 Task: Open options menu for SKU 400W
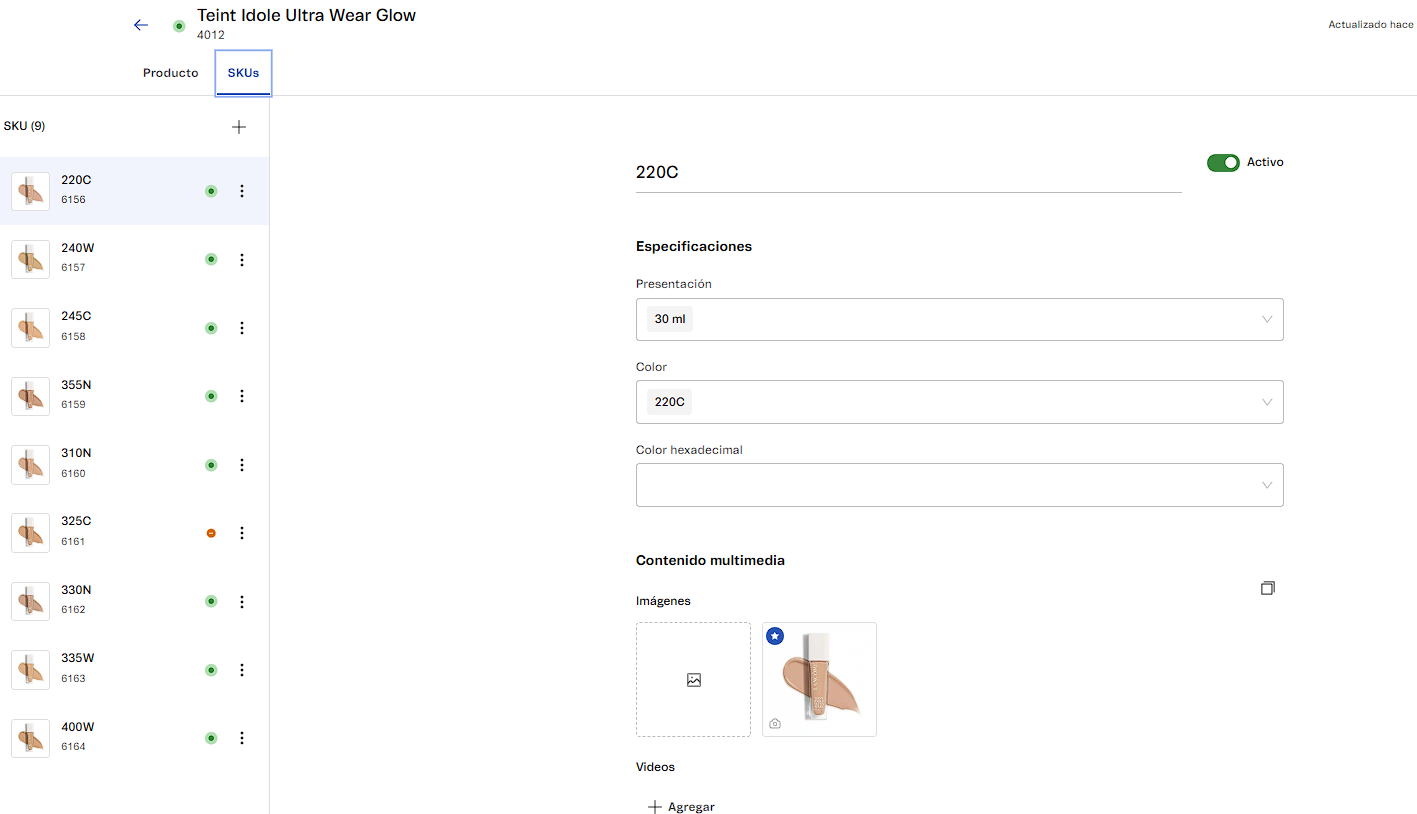point(242,738)
